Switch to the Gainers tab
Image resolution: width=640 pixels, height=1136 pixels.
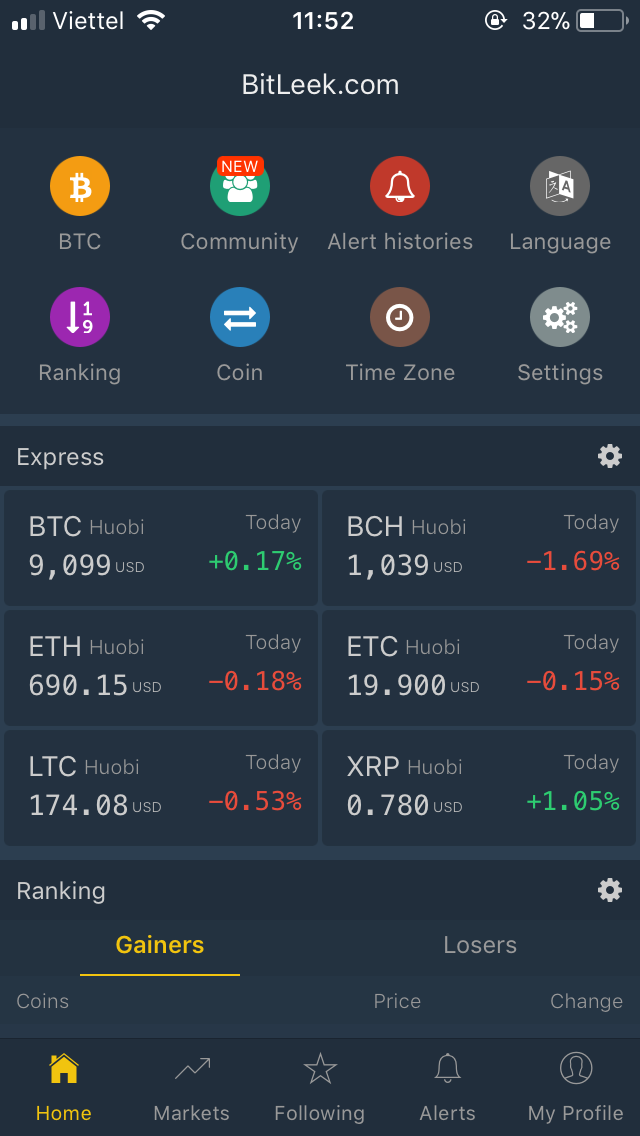point(160,945)
